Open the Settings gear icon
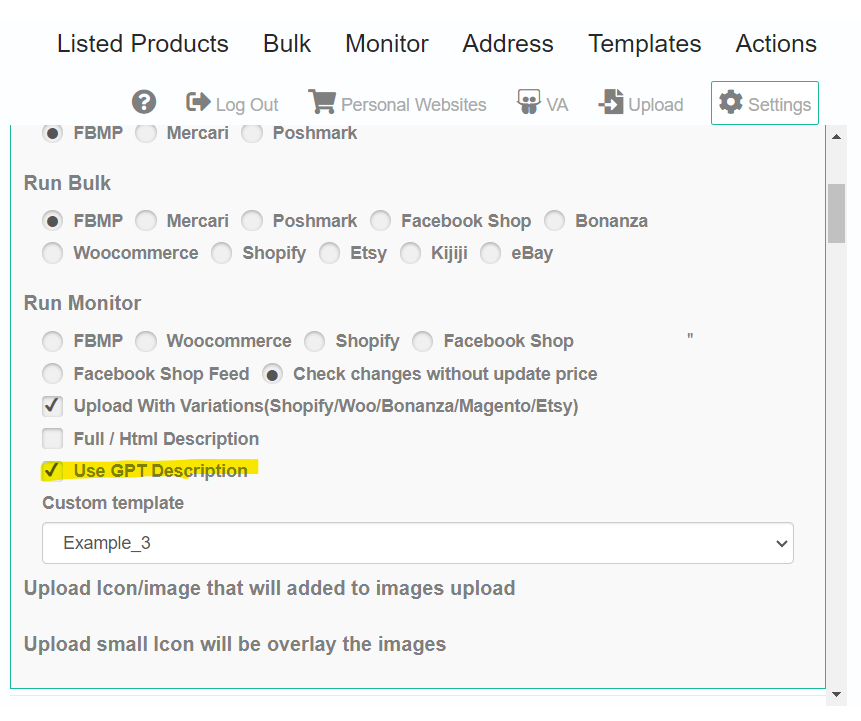The height and width of the screenshot is (721, 861). [731, 102]
